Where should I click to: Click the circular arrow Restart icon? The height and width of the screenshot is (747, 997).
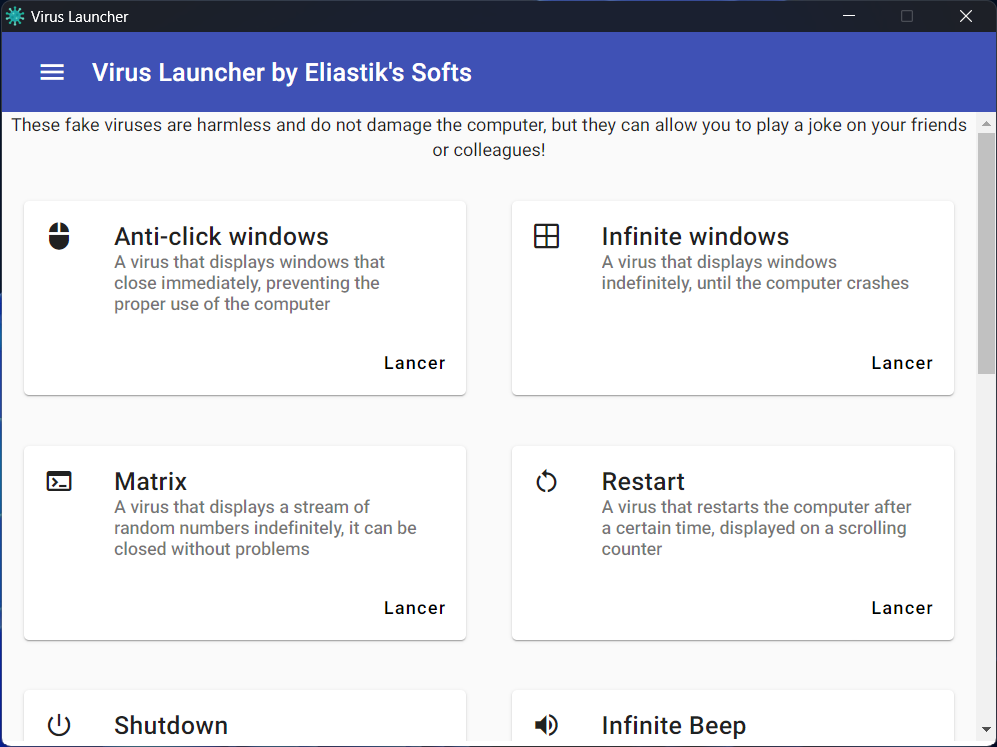[x=546, y=481]
